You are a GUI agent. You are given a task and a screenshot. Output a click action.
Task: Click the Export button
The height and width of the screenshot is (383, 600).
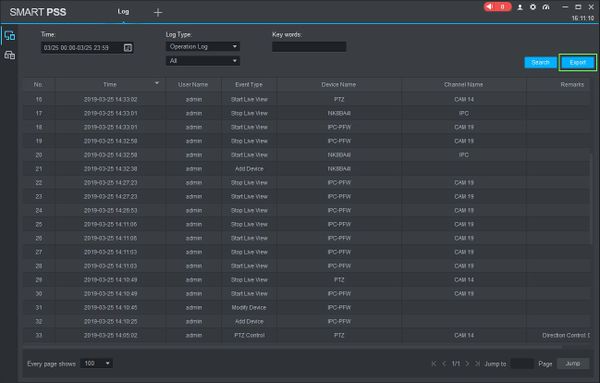(x=578, y=62)
